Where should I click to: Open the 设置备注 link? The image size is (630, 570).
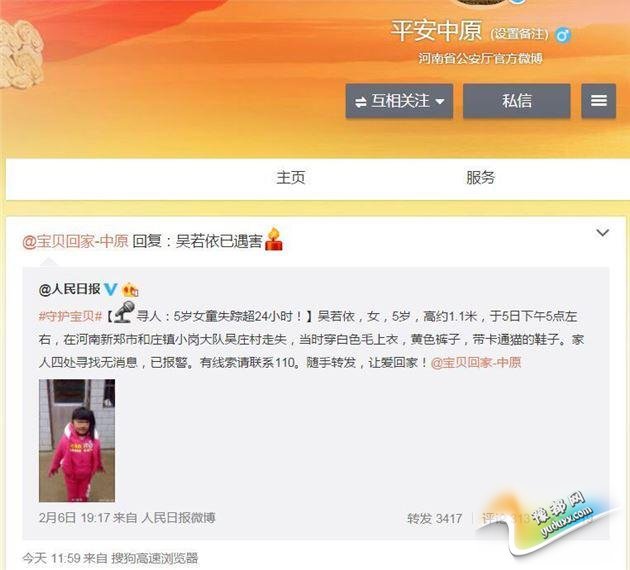click(x=519, y=34)
